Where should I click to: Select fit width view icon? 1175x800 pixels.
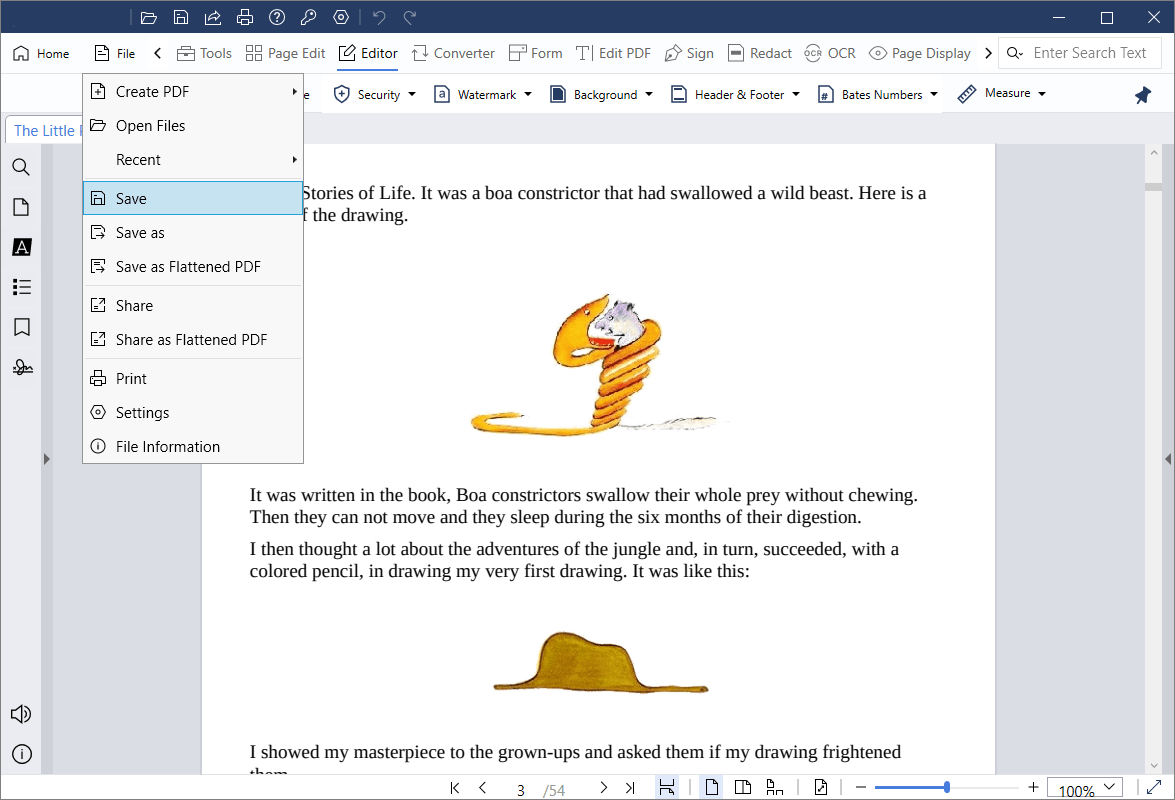[666, 787]
